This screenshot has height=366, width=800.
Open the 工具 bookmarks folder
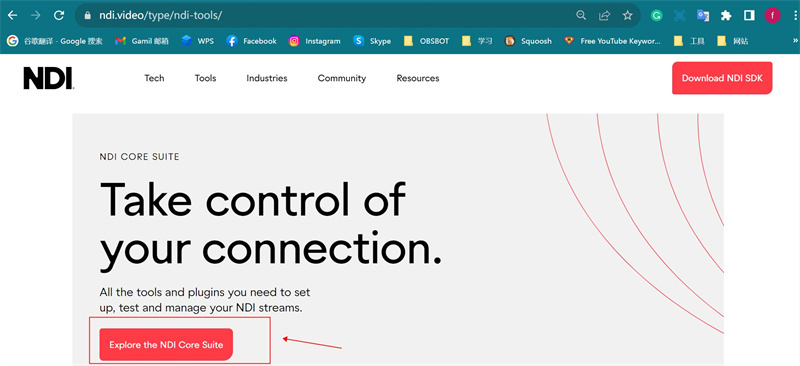[x=689, y=41]
